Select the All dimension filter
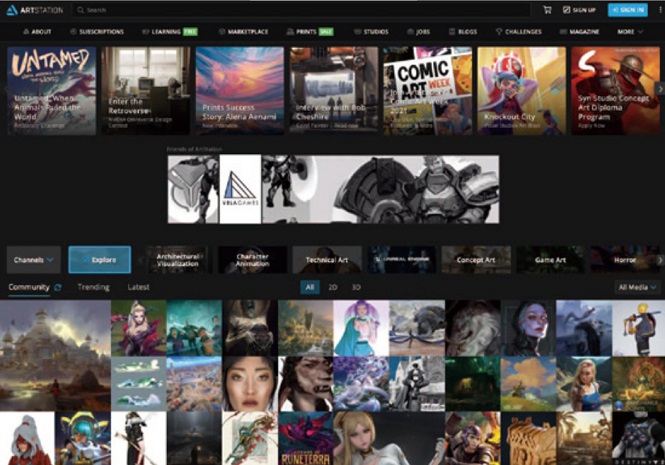The height and width of the screenshot is (465, 665). pyautogui.click(x=310, y=287)
